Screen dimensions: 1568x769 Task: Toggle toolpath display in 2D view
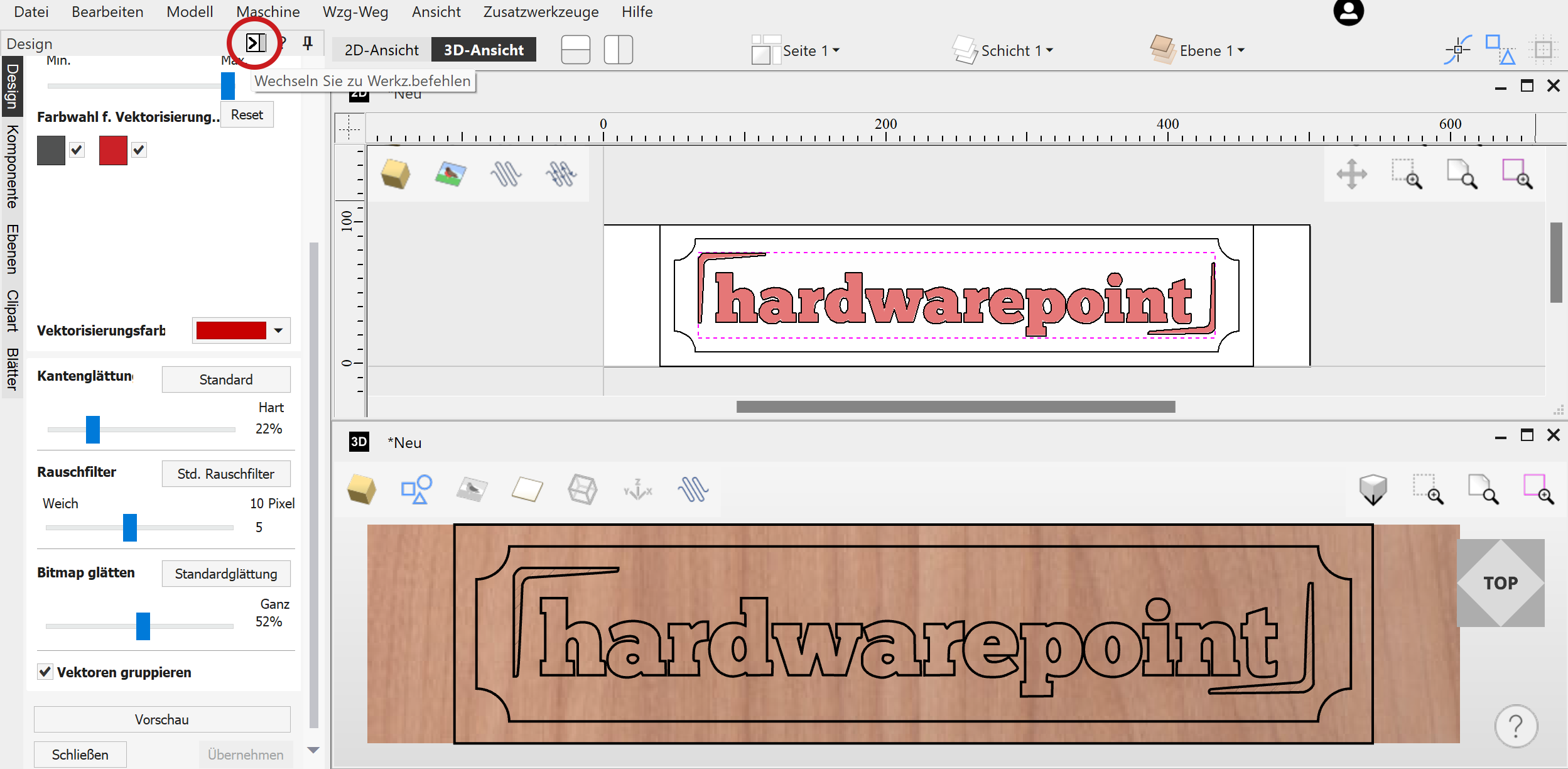pos(506,174)
